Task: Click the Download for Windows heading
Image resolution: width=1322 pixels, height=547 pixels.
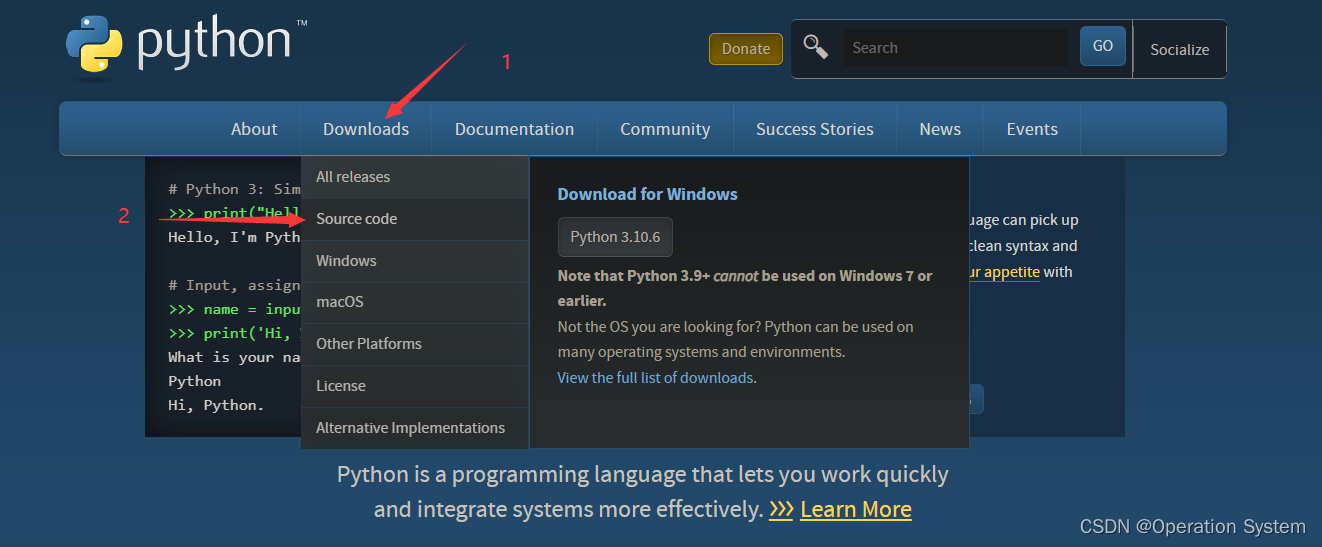Action: (x=647, y=194)
